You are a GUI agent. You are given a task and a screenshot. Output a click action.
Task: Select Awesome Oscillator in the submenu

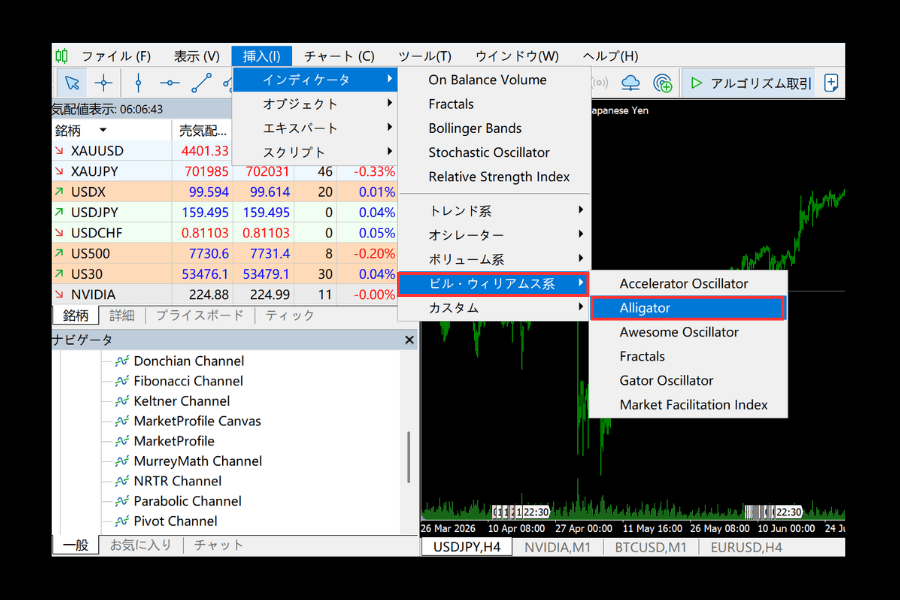click(x=679, y=332)
